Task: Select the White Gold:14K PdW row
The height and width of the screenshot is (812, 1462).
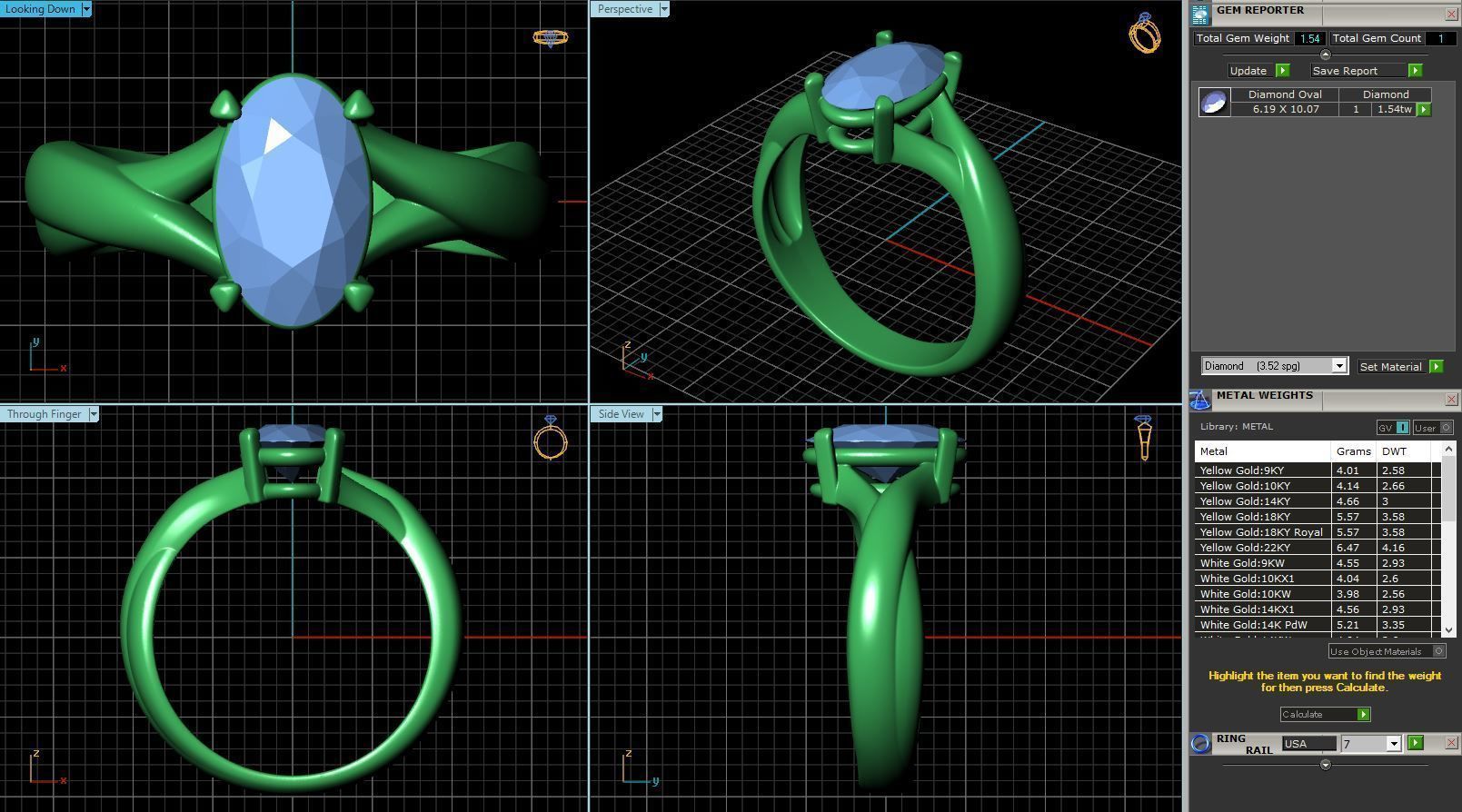Action: coord(1318,625)
